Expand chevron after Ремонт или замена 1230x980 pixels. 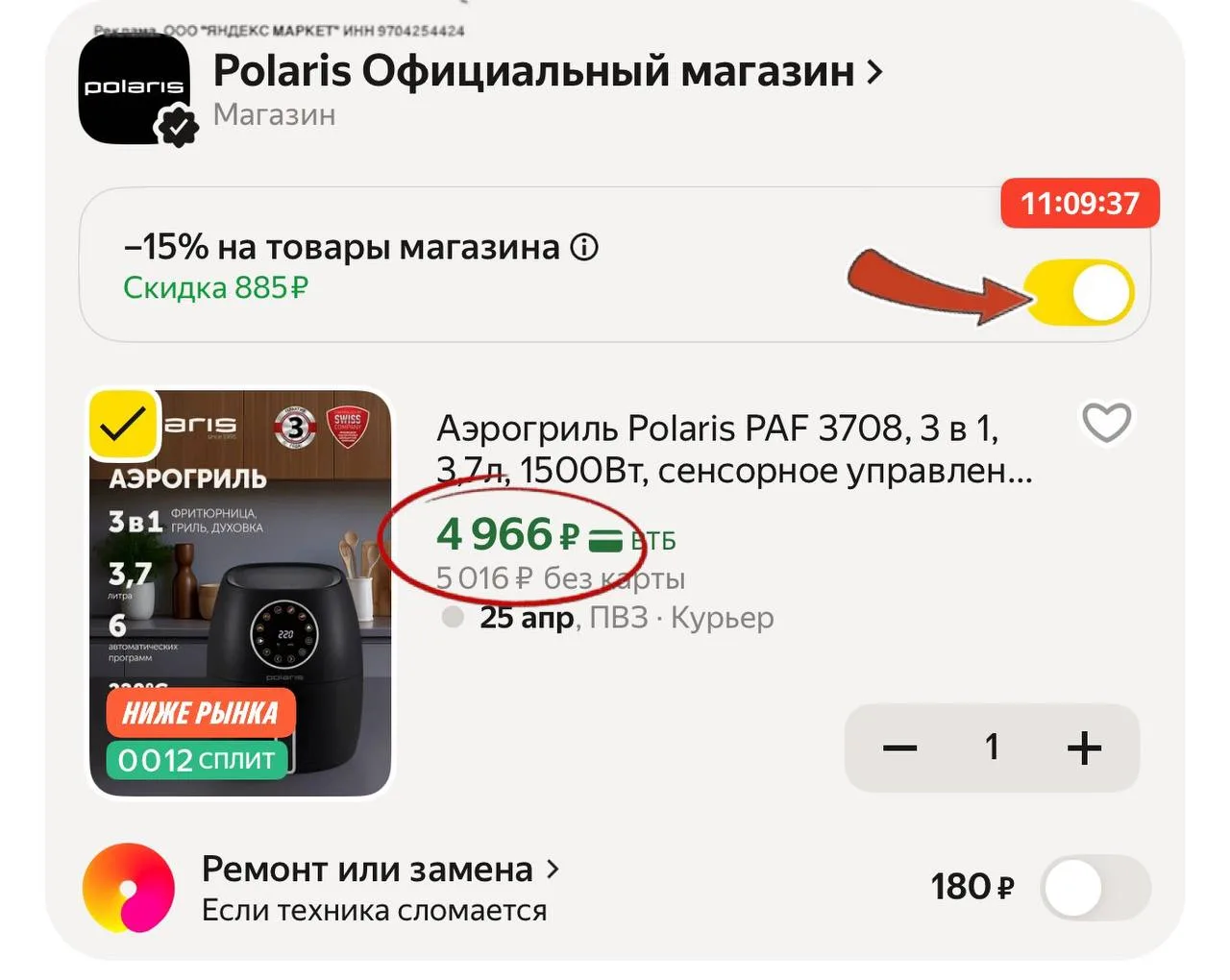pyautogui.click(x=553, y=870)
